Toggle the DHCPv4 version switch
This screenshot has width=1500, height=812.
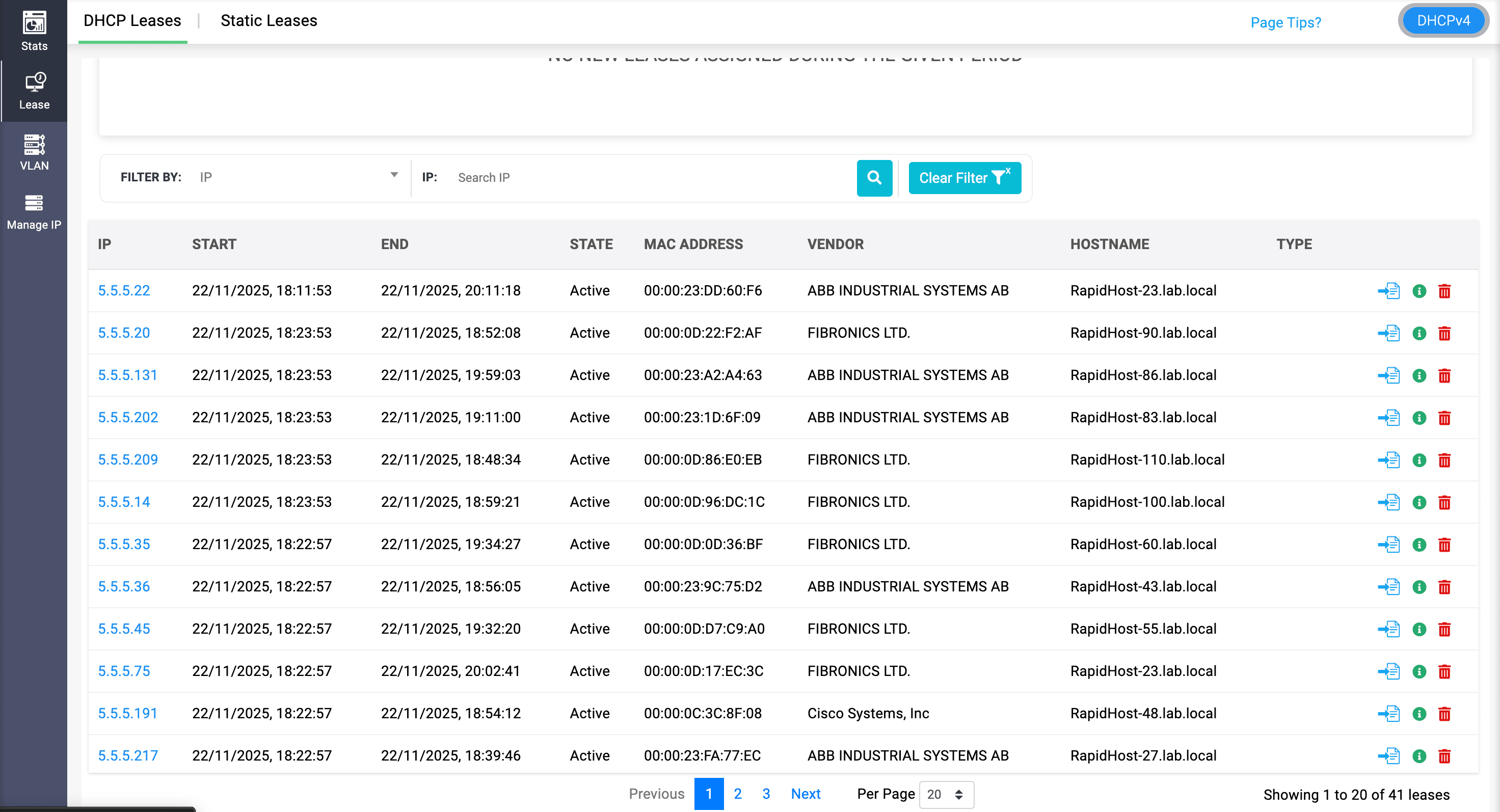tap(1443, 21)
